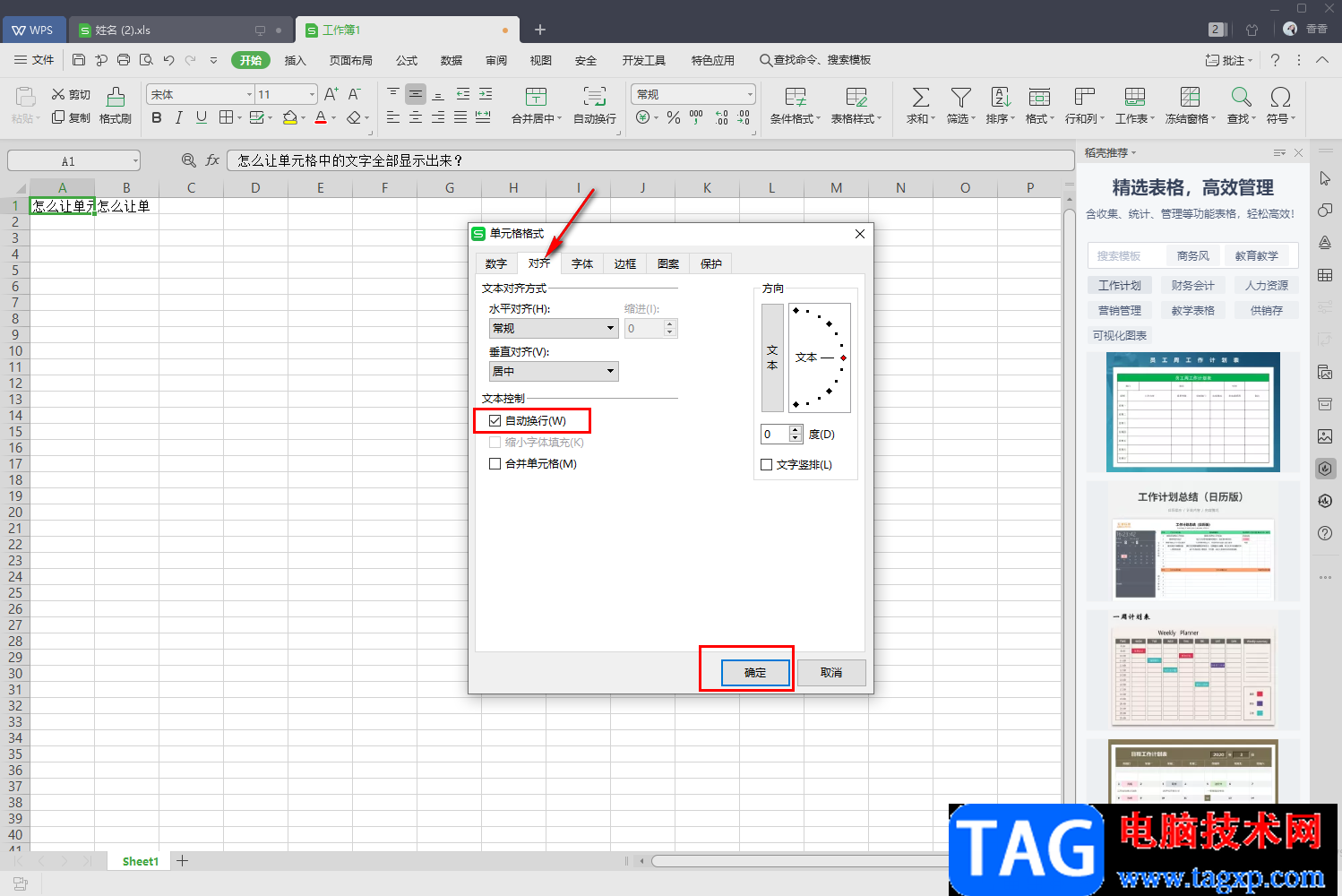Click the 财务会计 template category
The image size is (1342, 896).
click(1193, 285)
